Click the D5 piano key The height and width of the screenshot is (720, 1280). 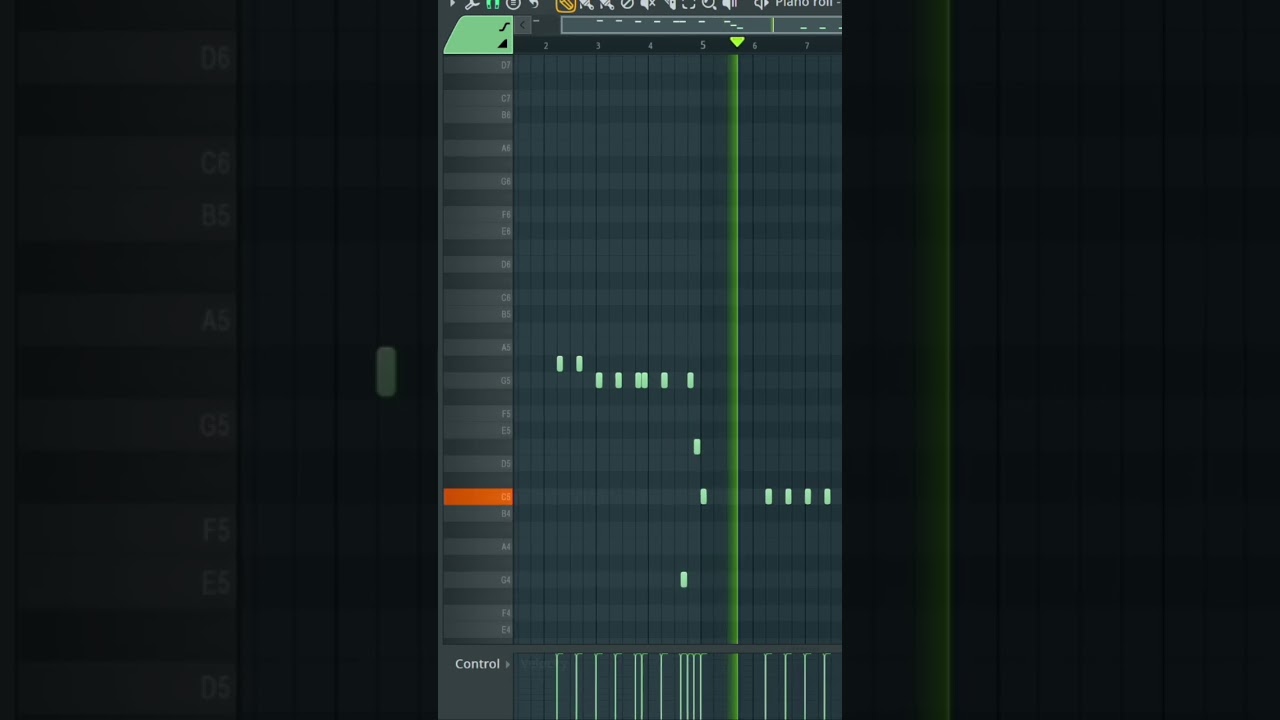tap(478, 463)
